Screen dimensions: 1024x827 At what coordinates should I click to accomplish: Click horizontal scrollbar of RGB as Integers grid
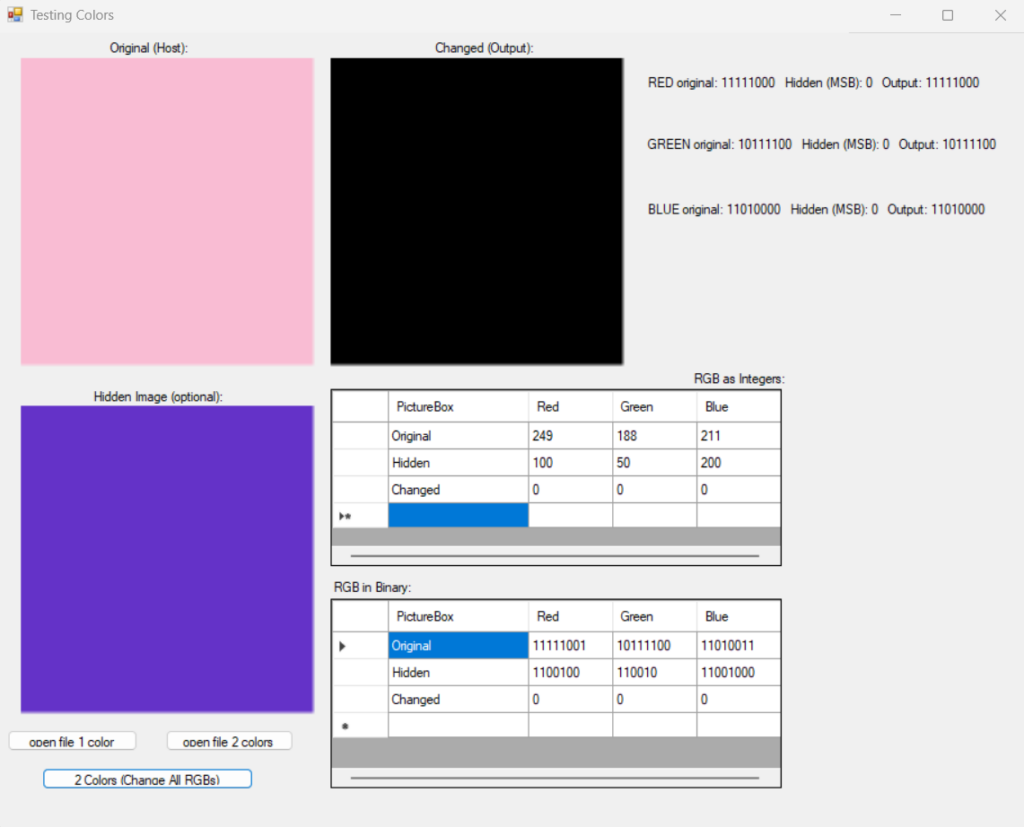555,555
